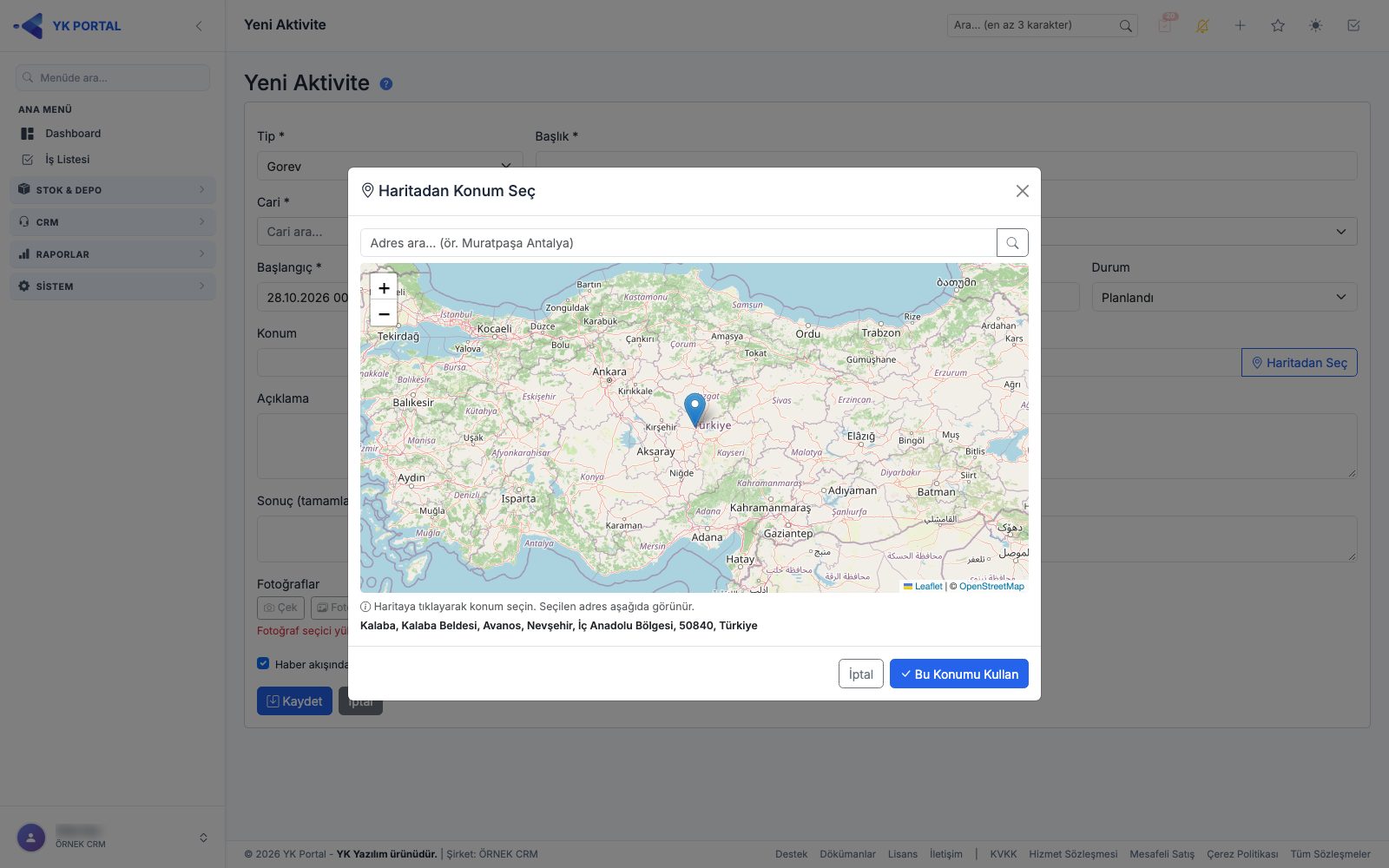Viewport: 1389px width, 868px height.
Task: Click the muted bell icon
Action: tap(1202, 25)
